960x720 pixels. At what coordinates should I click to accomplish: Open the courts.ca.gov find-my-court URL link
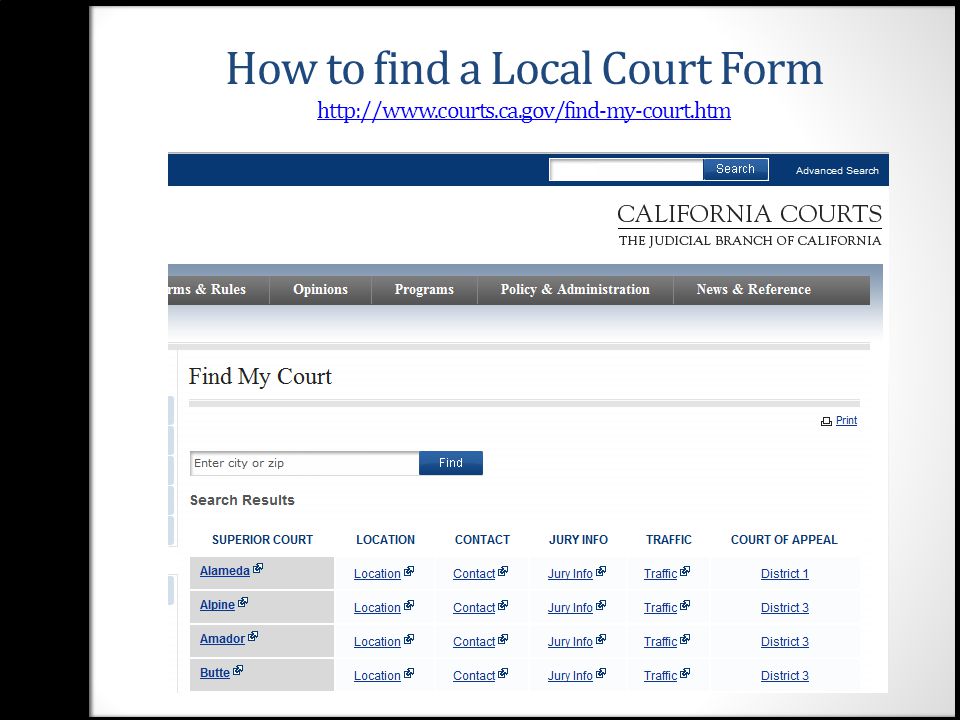click(523, 111)
